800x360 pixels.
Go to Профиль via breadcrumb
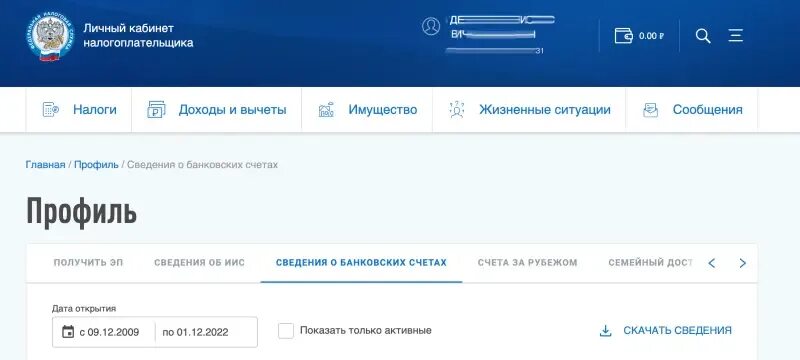(x=96, y=165)
